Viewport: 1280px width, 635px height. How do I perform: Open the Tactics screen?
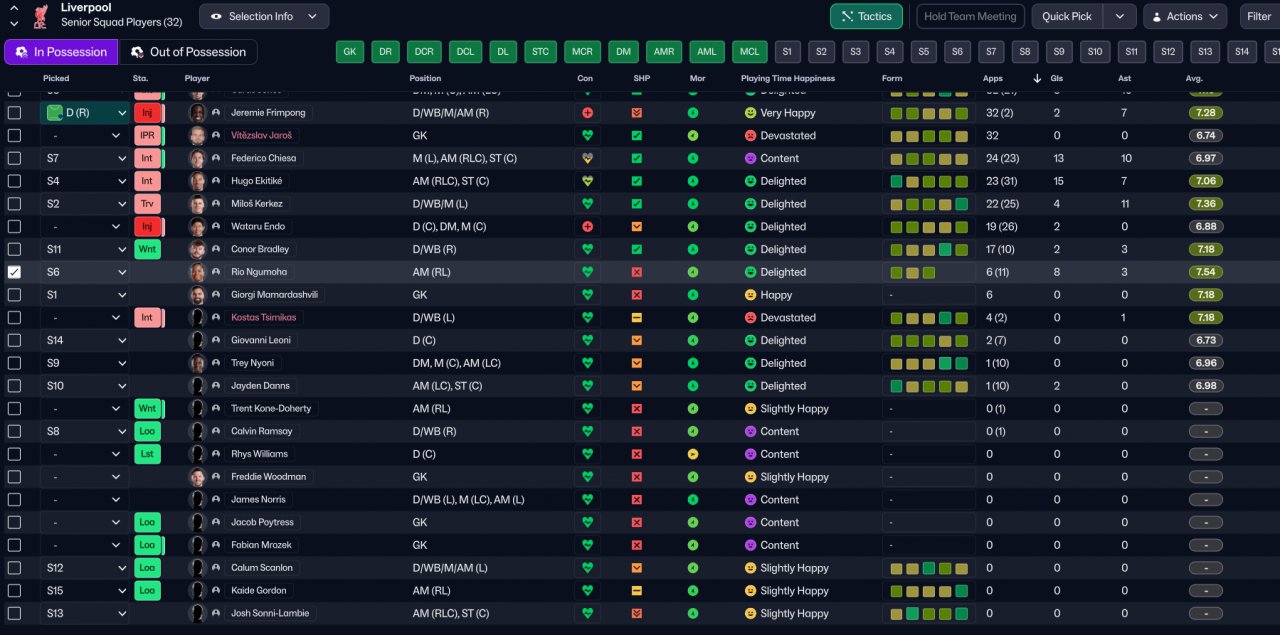866,16
